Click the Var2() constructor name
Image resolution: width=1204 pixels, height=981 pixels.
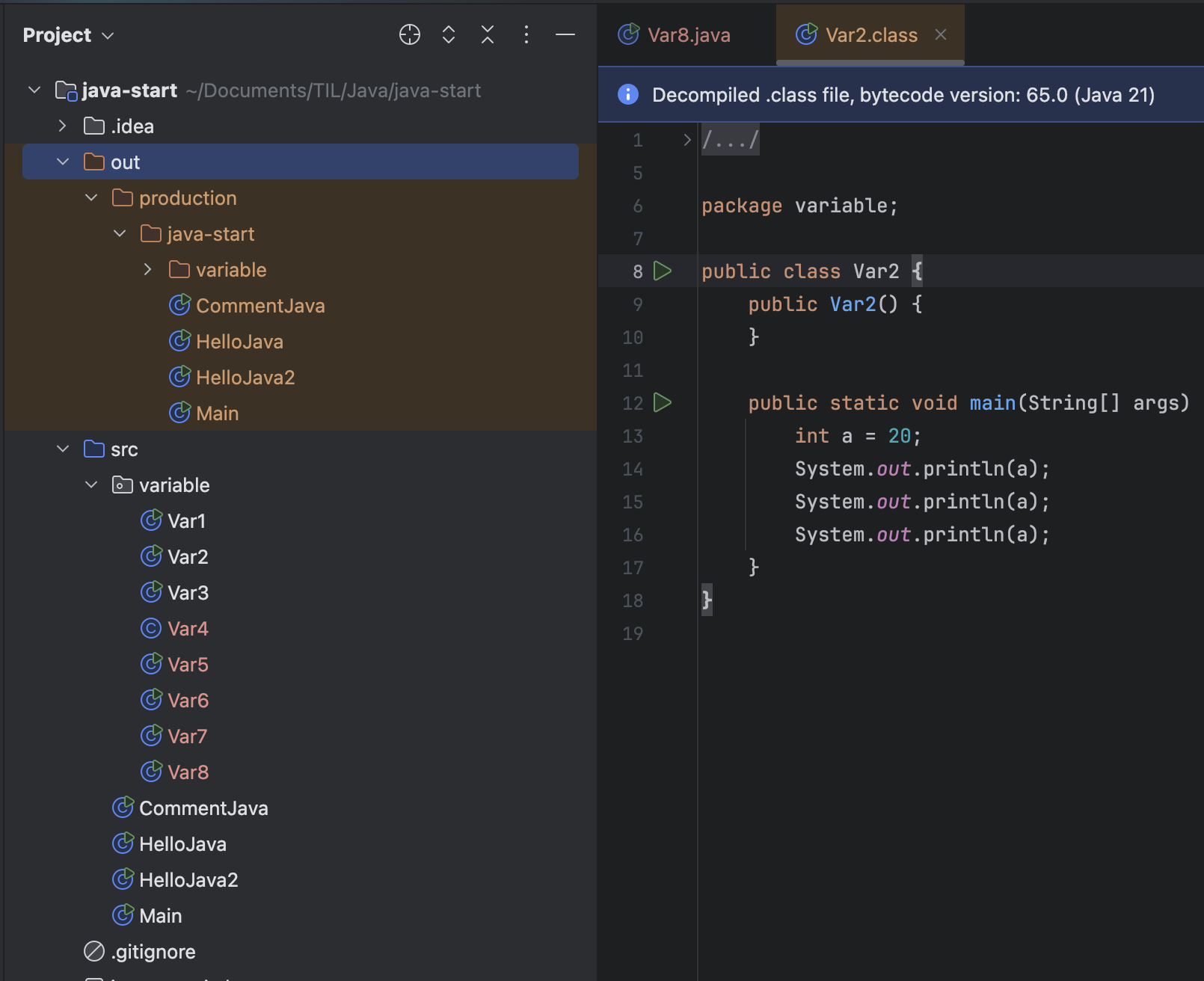tap(853, 304)
